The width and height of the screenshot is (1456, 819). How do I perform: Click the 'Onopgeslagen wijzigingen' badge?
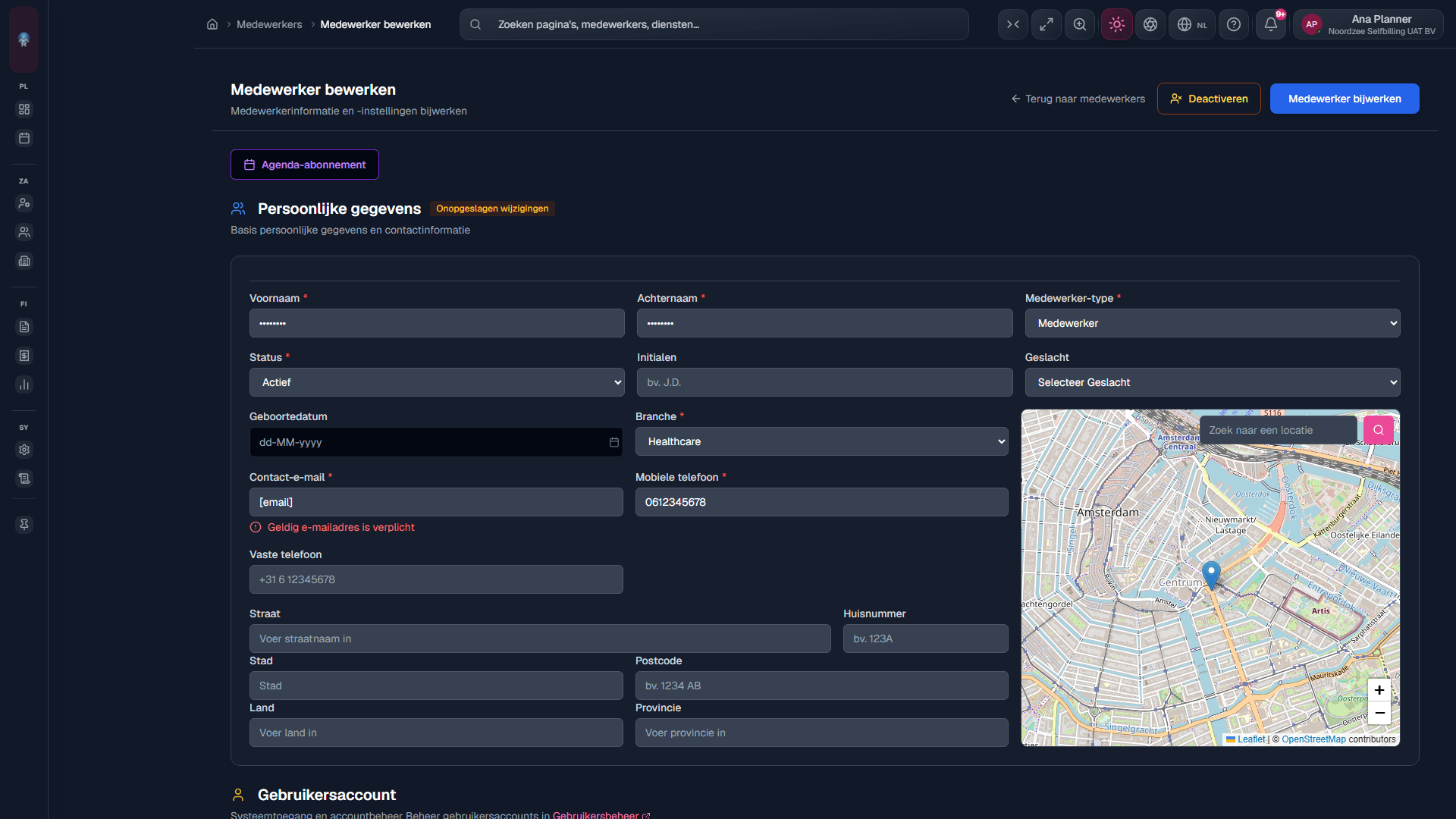coord(492,209)
